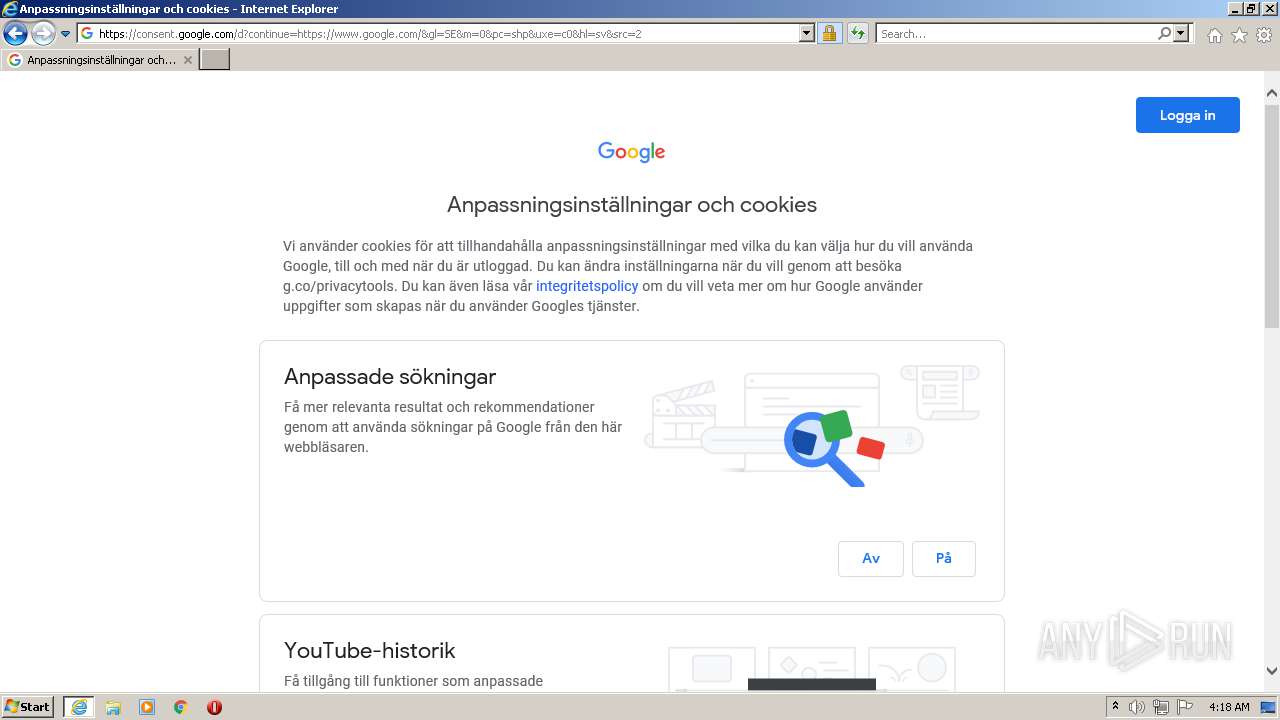Click the Anpassade sökningar heading

(390, 377)
